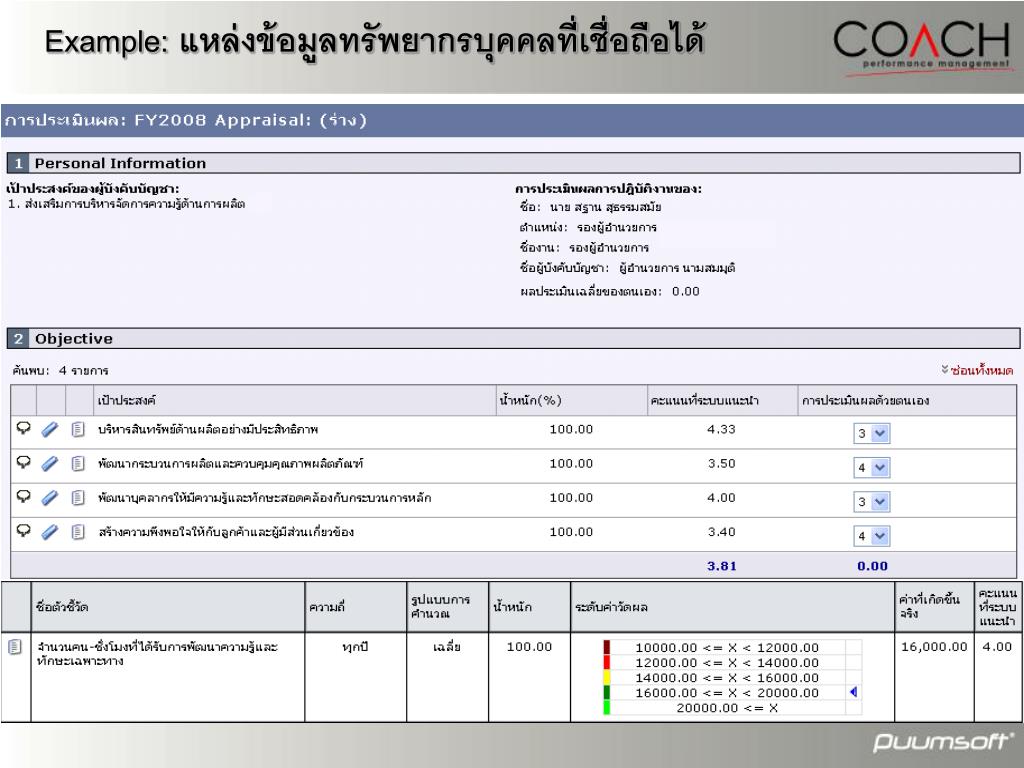Open document icon for สร้างความพึงพอใจ row
Screen dimensions: 1024x768
[78, 532]
